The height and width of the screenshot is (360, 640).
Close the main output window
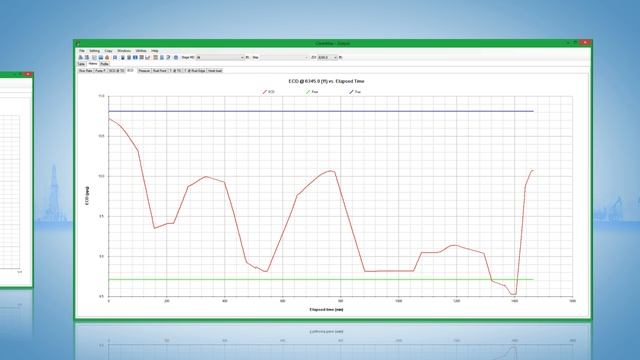585,42
